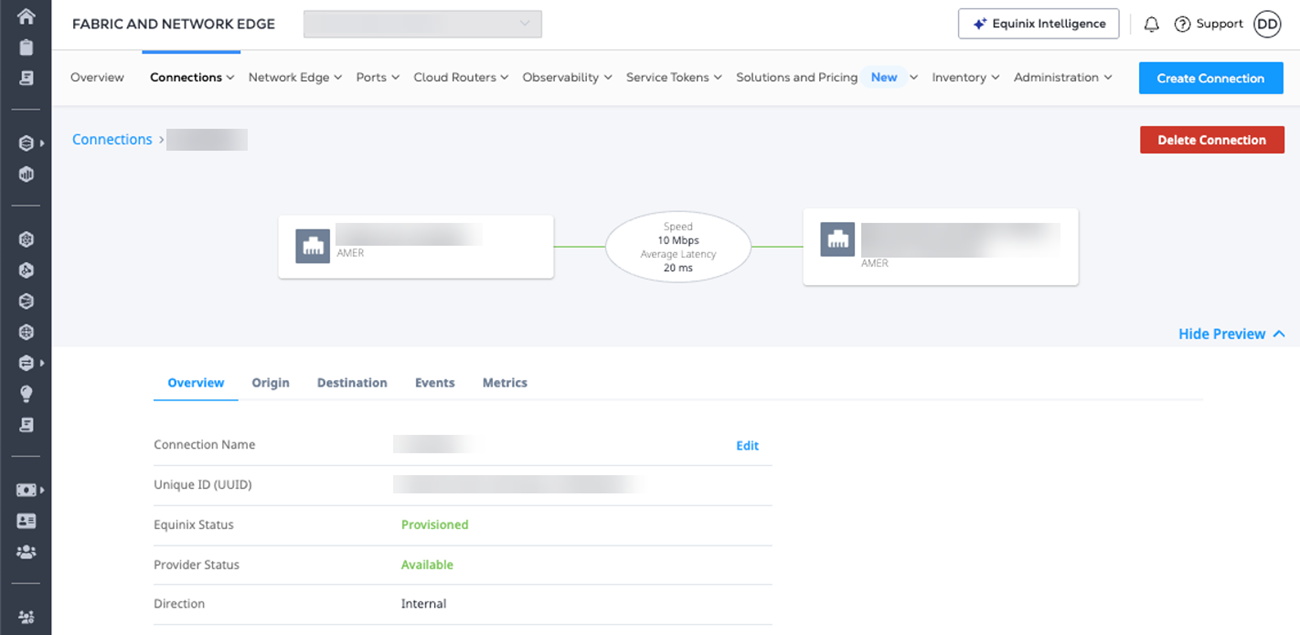This screenshot has height=635, width=1300.
Task: Open the people group icon in sidebar
Action: point(26,552)
